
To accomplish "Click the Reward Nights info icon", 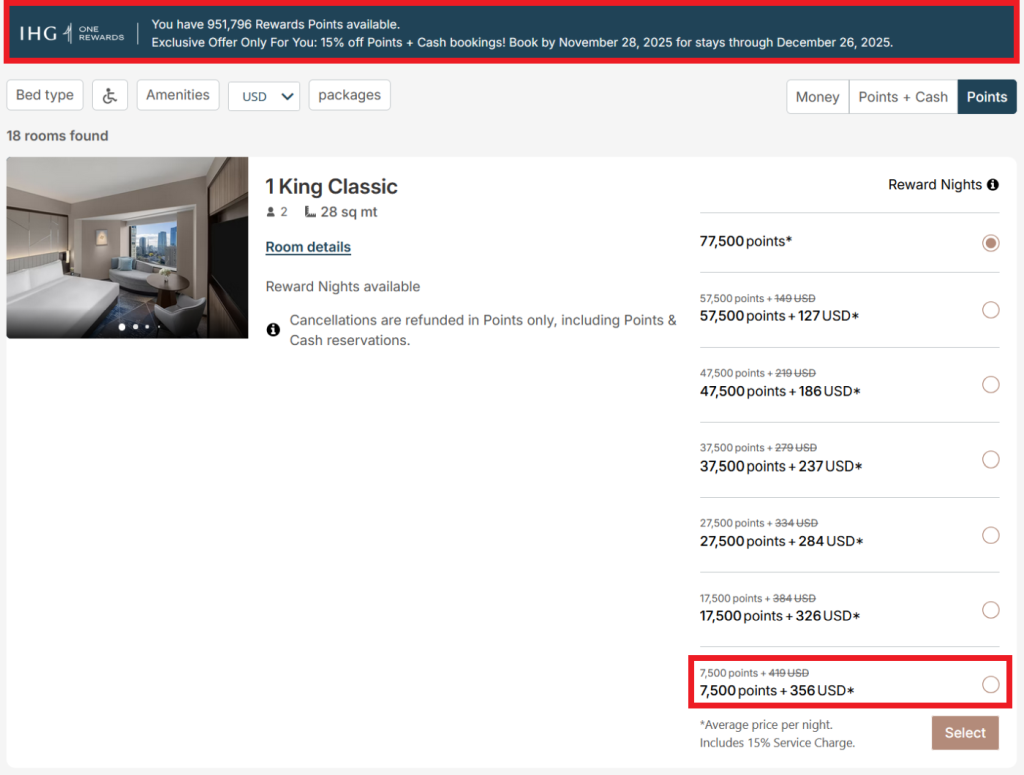I will point(993,185).
